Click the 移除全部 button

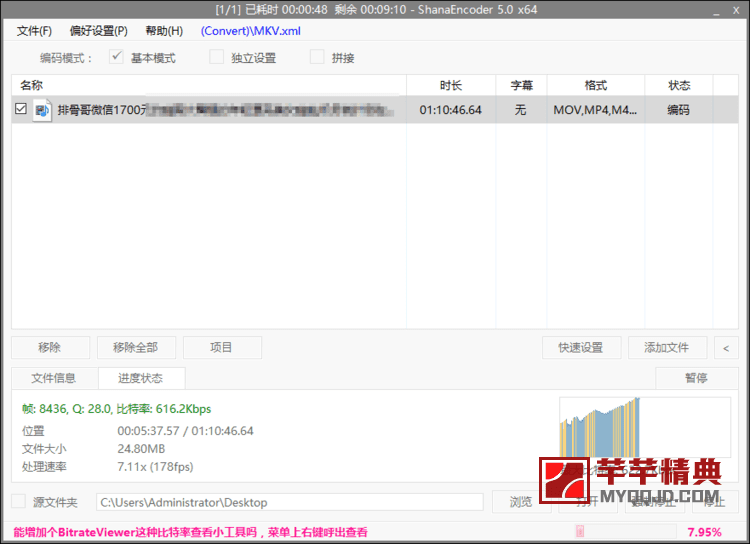click(136, 347)
